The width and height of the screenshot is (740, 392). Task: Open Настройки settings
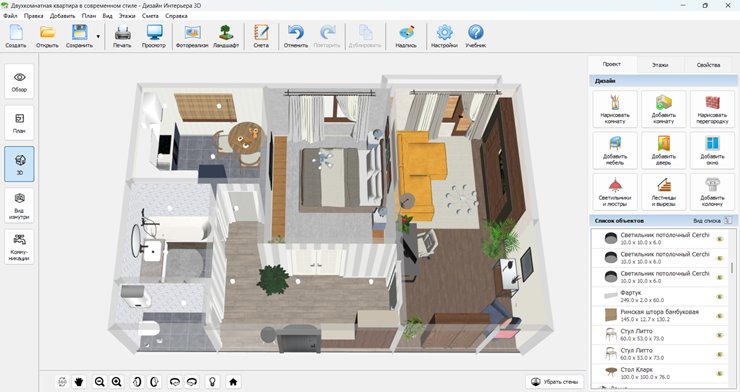tap(444, 36)
